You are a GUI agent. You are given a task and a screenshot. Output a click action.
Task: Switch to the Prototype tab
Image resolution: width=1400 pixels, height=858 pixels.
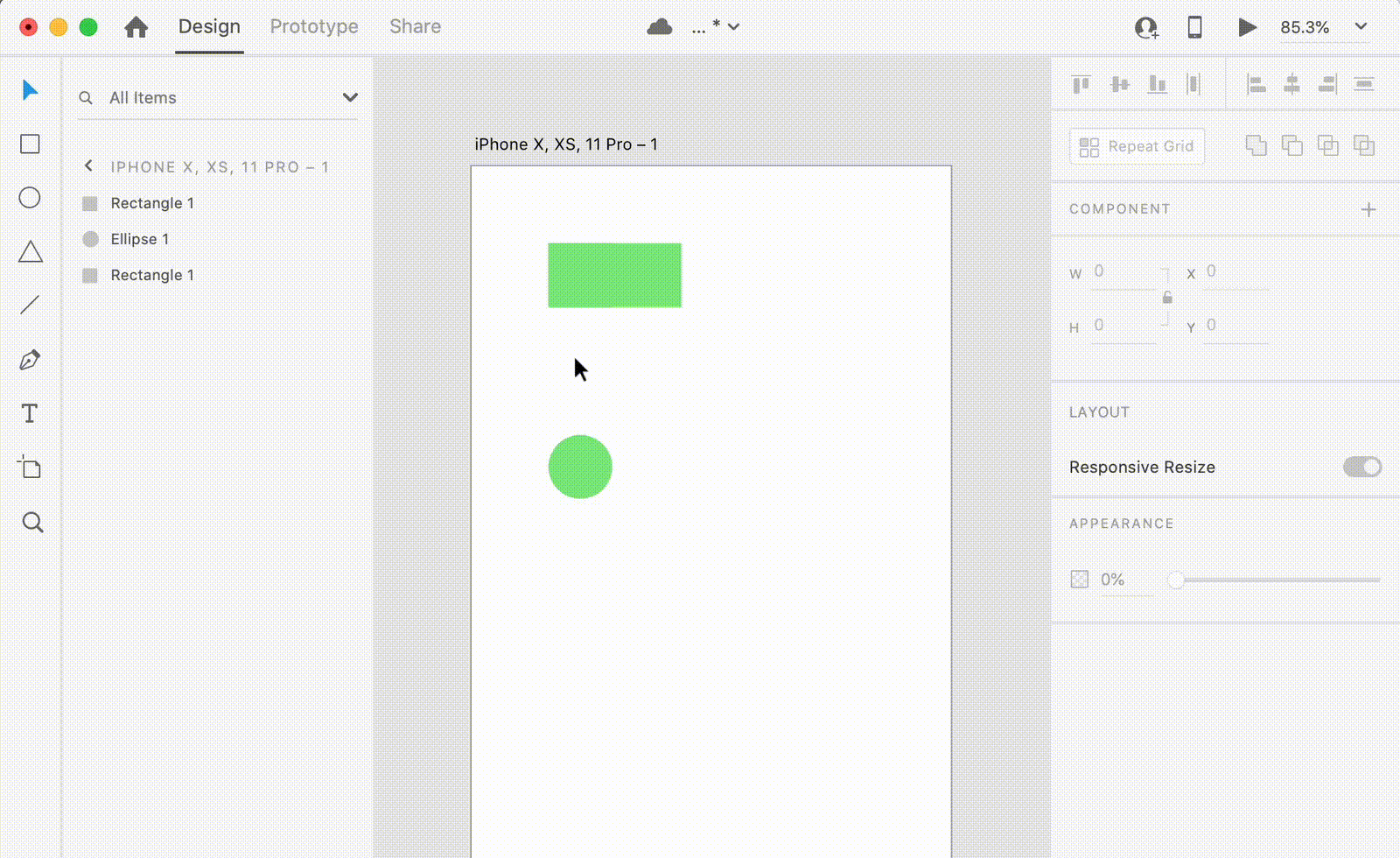click(x=314, y=27)
